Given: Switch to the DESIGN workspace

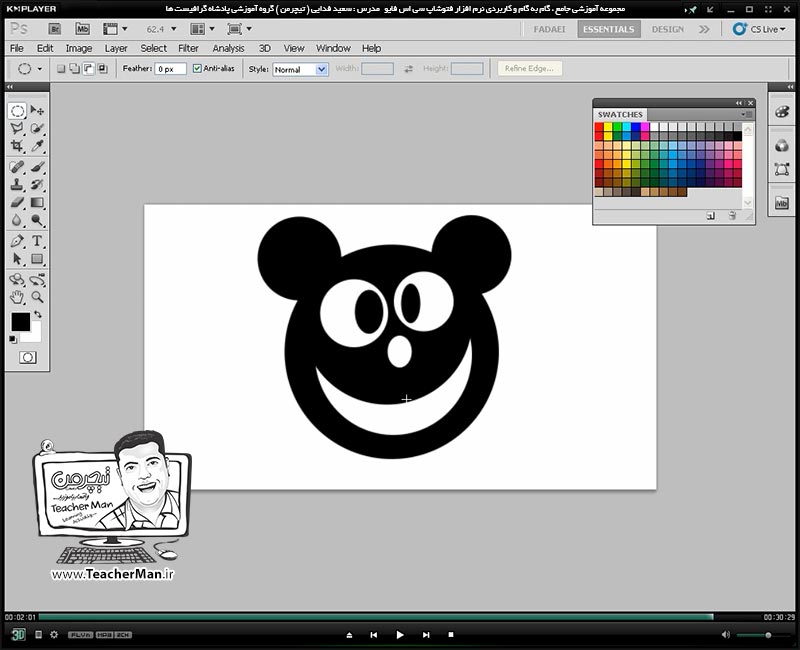Looking at the screenshot, I should 668,29.
